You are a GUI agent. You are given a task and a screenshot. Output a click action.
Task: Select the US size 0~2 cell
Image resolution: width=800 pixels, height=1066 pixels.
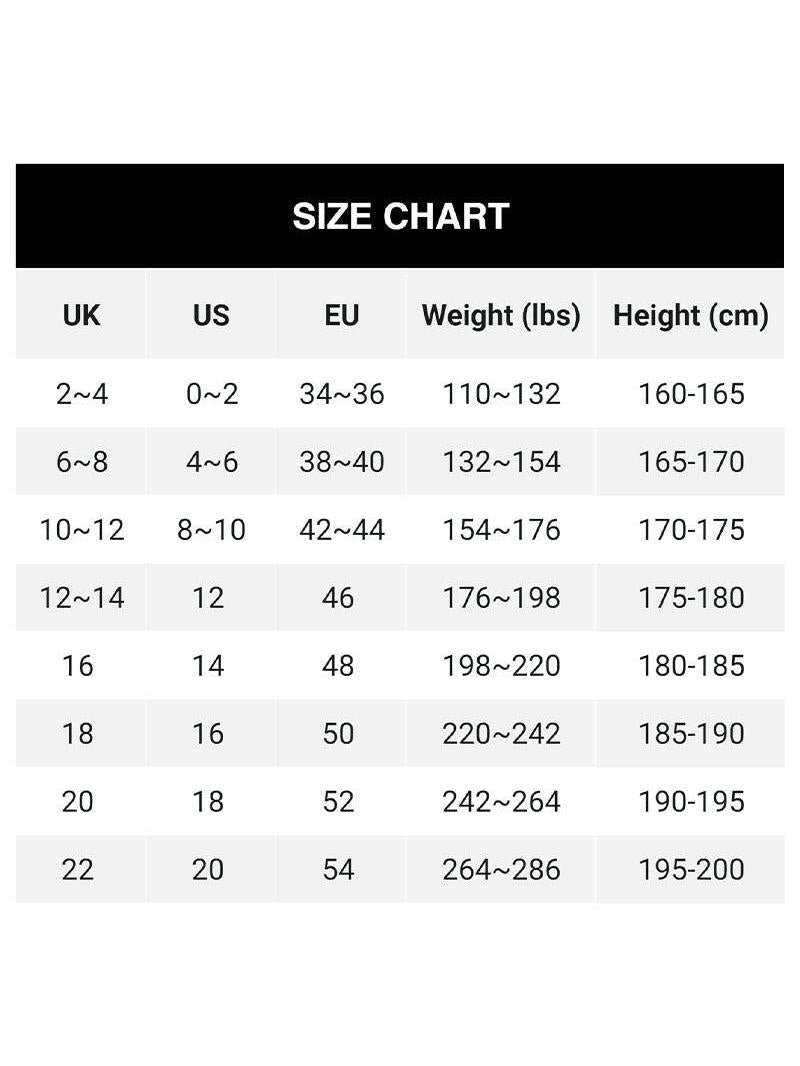(x=211, y=394)
